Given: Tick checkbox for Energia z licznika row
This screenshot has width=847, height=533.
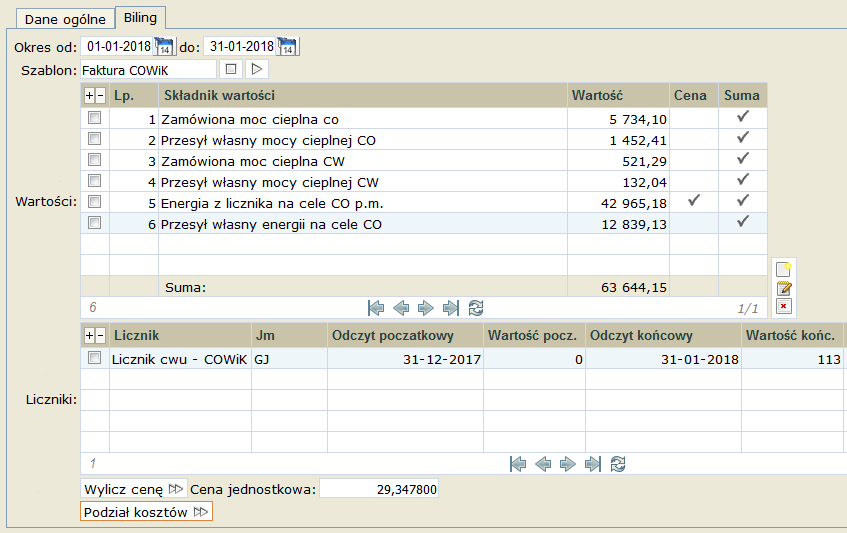Looking at the screenshot, I should point(95,202).
